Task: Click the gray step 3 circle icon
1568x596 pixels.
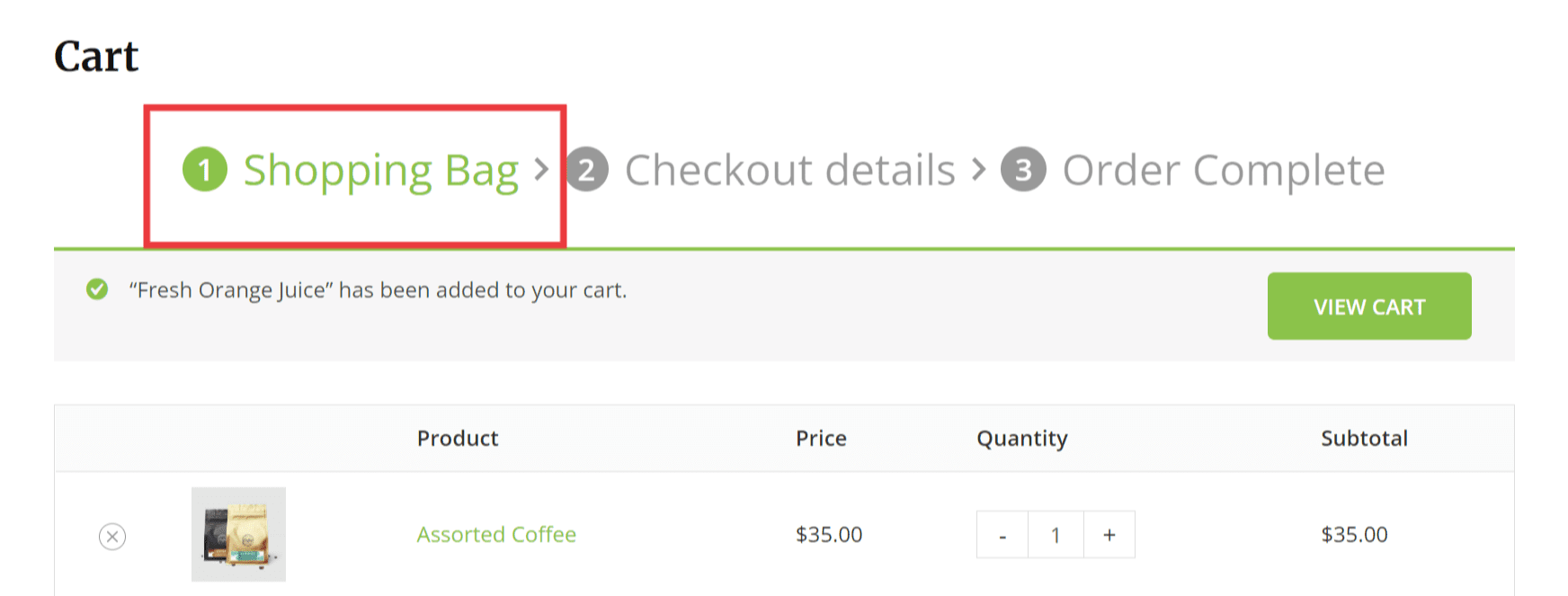Action: click(1023, 169)
